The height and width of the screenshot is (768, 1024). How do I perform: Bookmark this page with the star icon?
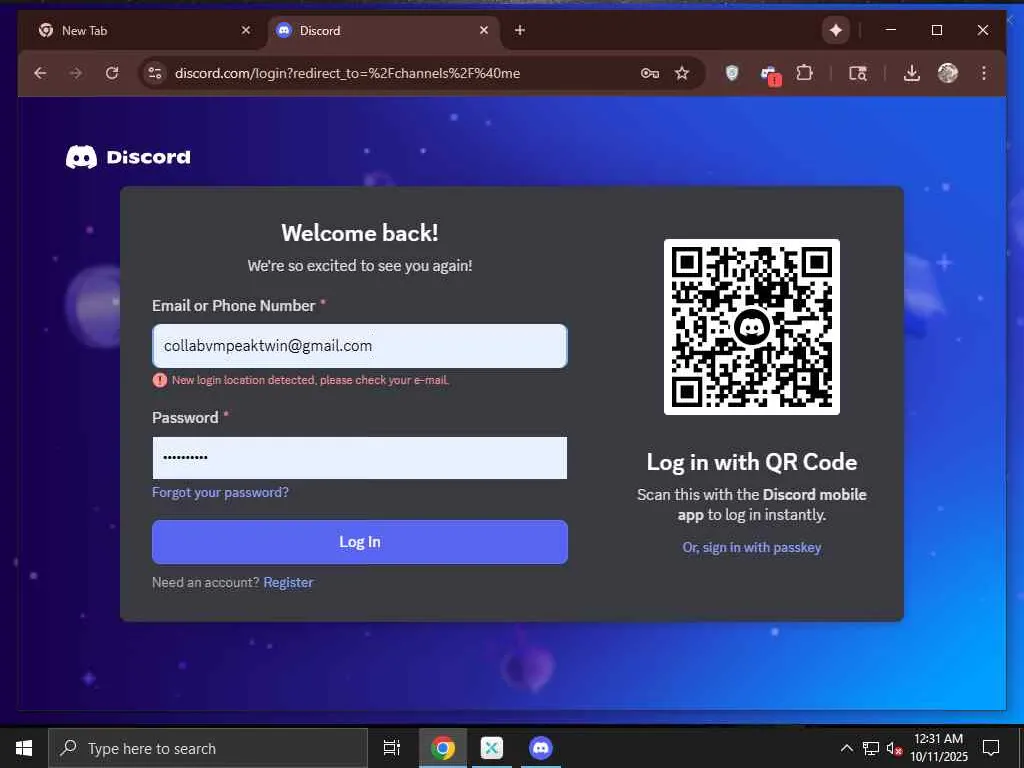coord(682,73)
